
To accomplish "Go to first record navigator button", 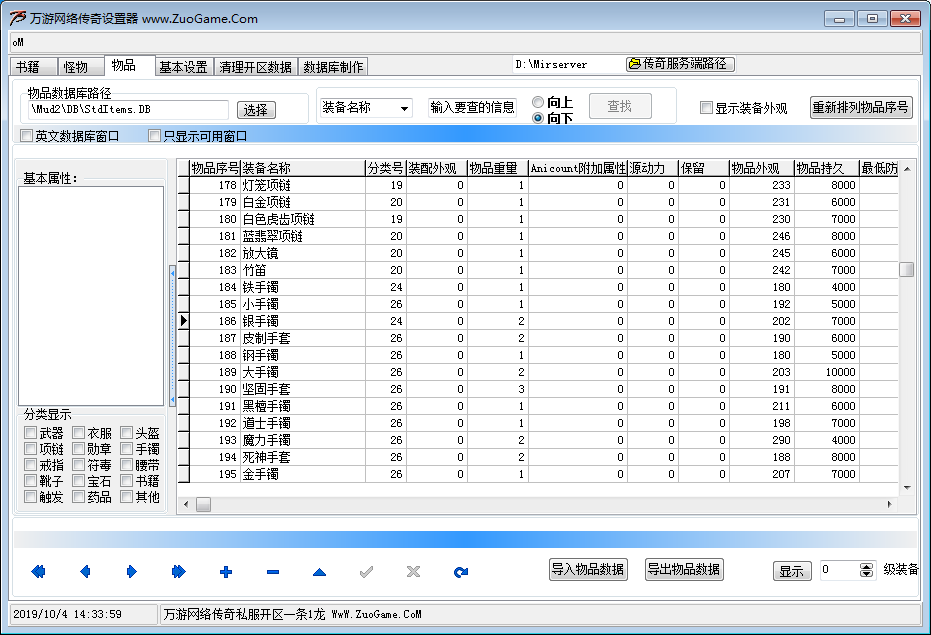I will [x=38, y=572].
